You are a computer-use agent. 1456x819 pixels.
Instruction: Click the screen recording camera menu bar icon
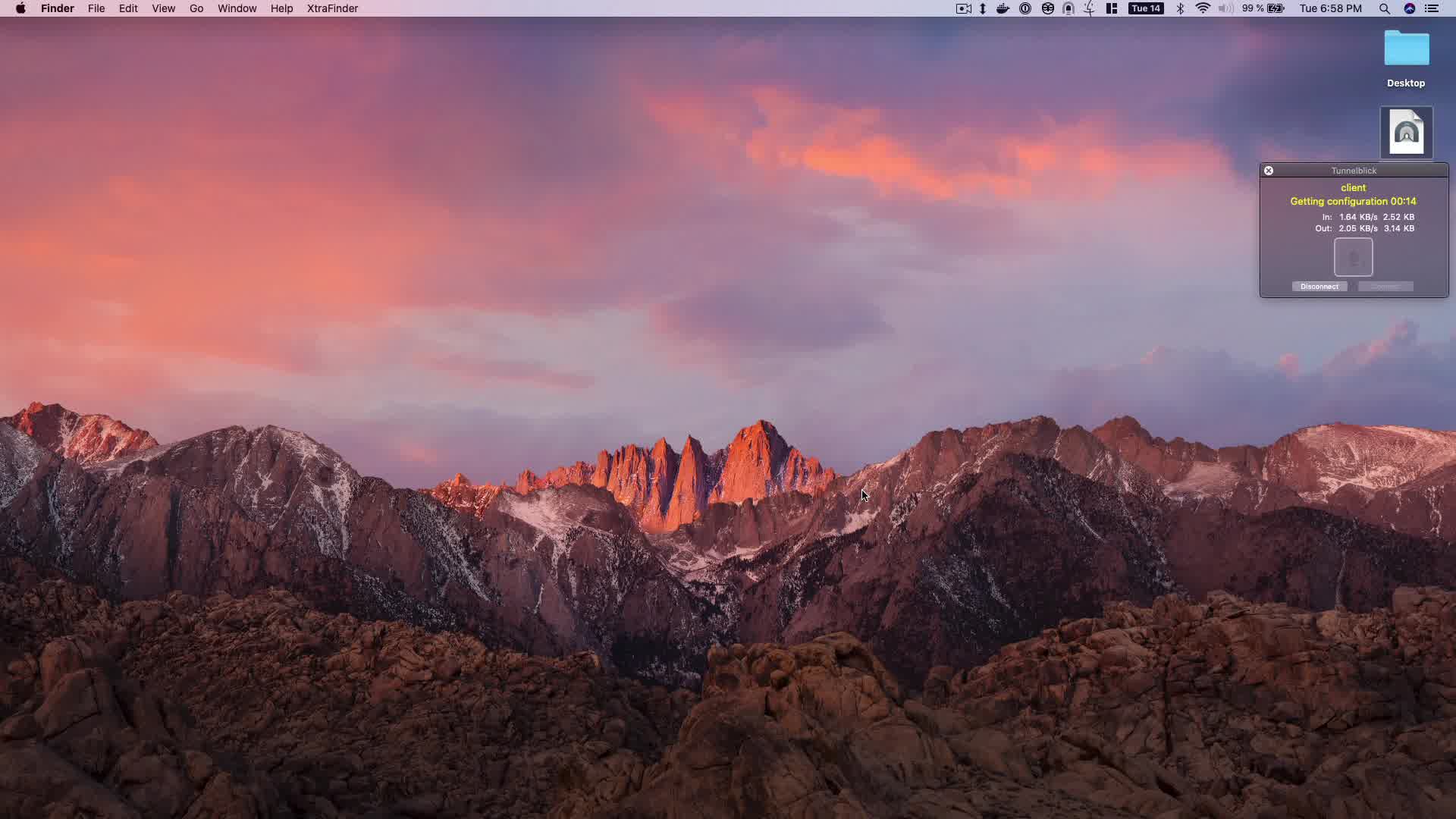coord(964,8)
